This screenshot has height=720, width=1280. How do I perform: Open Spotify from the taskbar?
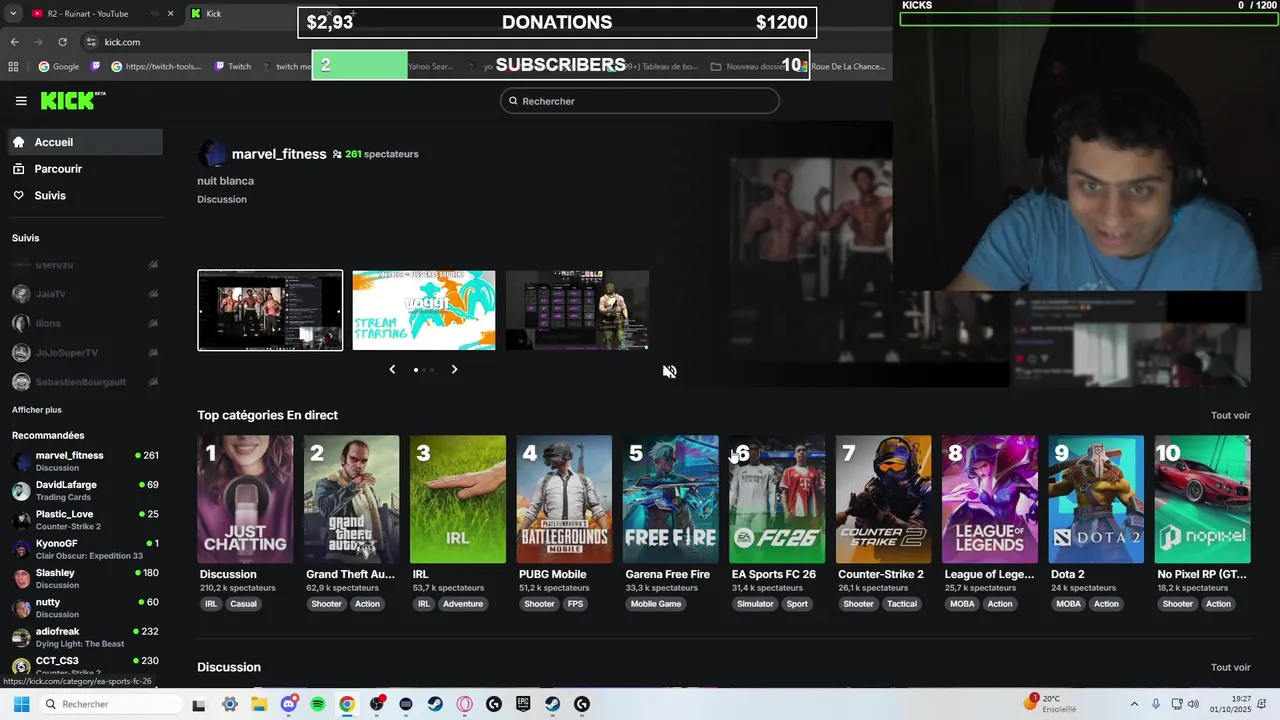pos(318,704)
